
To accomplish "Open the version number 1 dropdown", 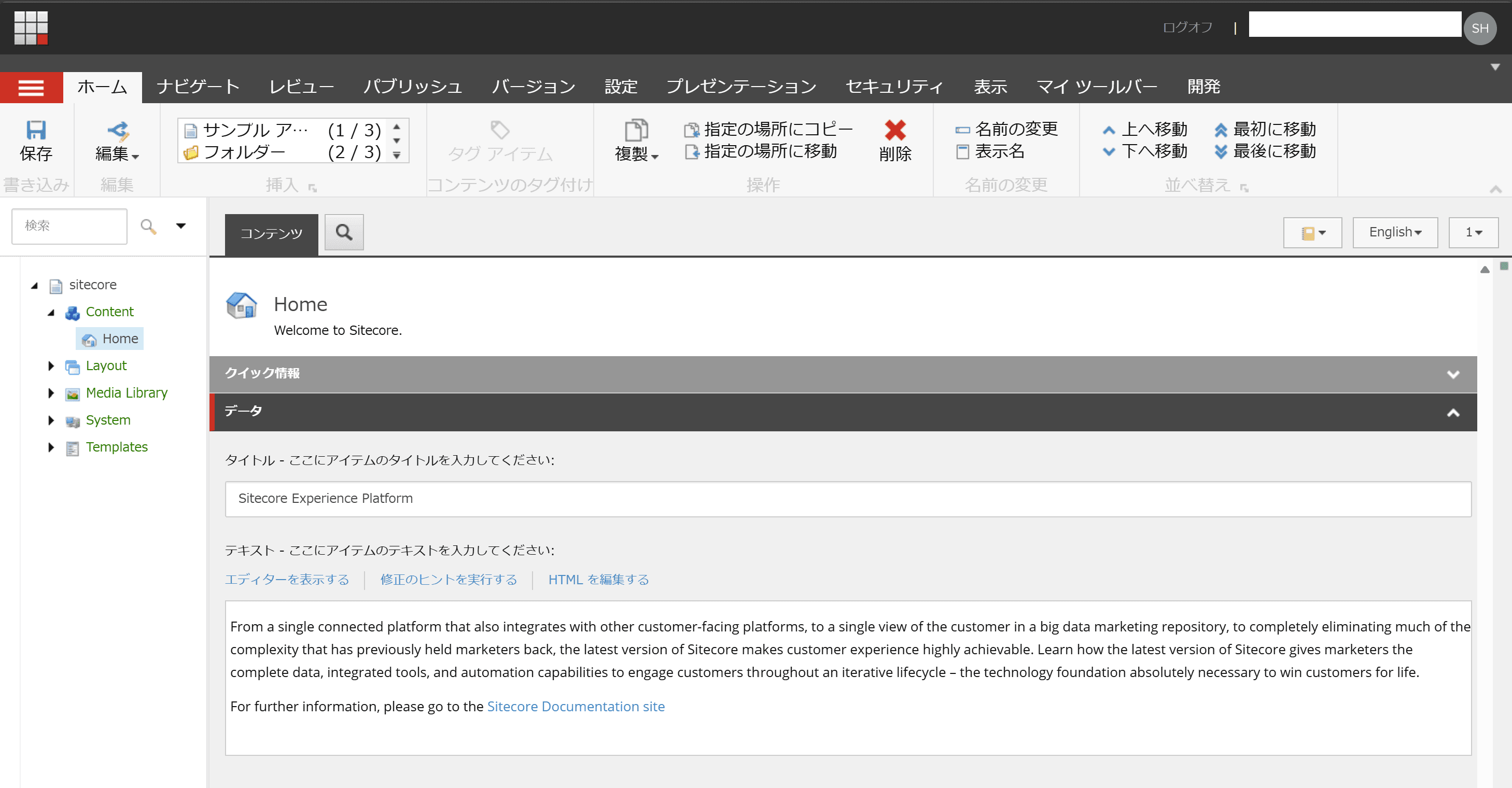I will pyautogui.click(x=1473, y=232).
